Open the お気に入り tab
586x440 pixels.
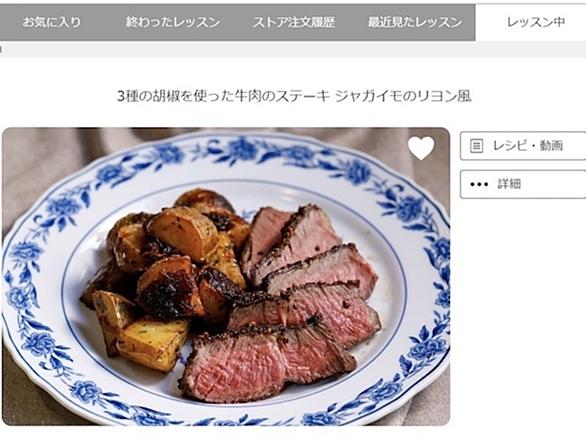52,22
